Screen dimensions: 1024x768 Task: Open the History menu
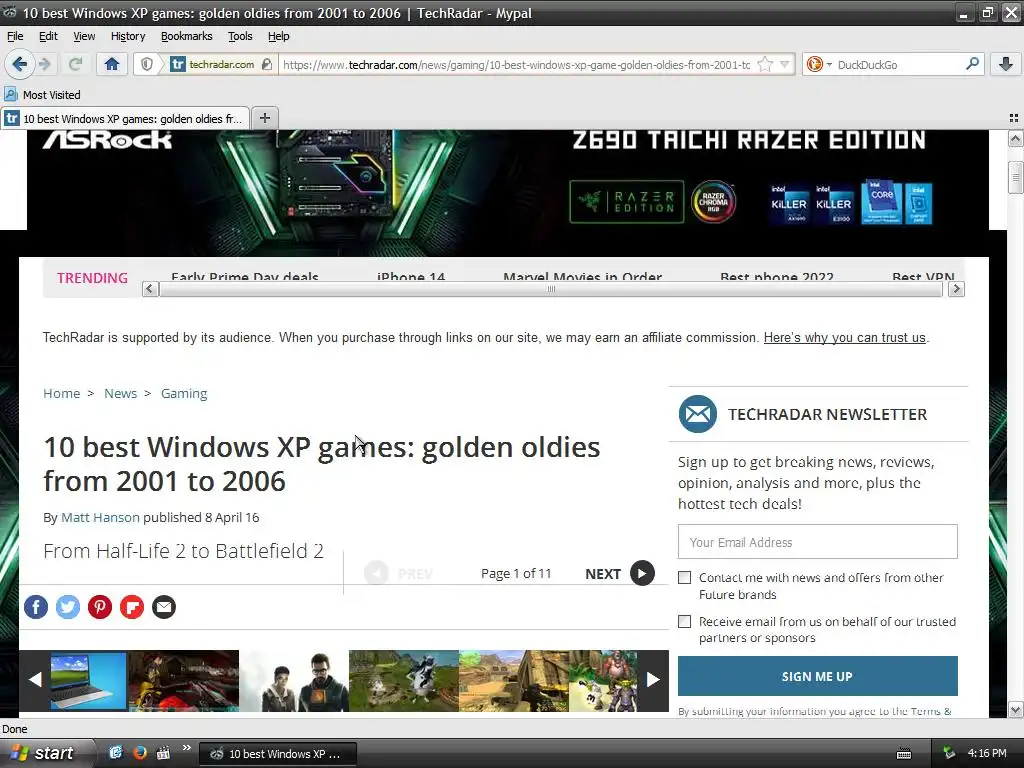(x=127, y=36)
